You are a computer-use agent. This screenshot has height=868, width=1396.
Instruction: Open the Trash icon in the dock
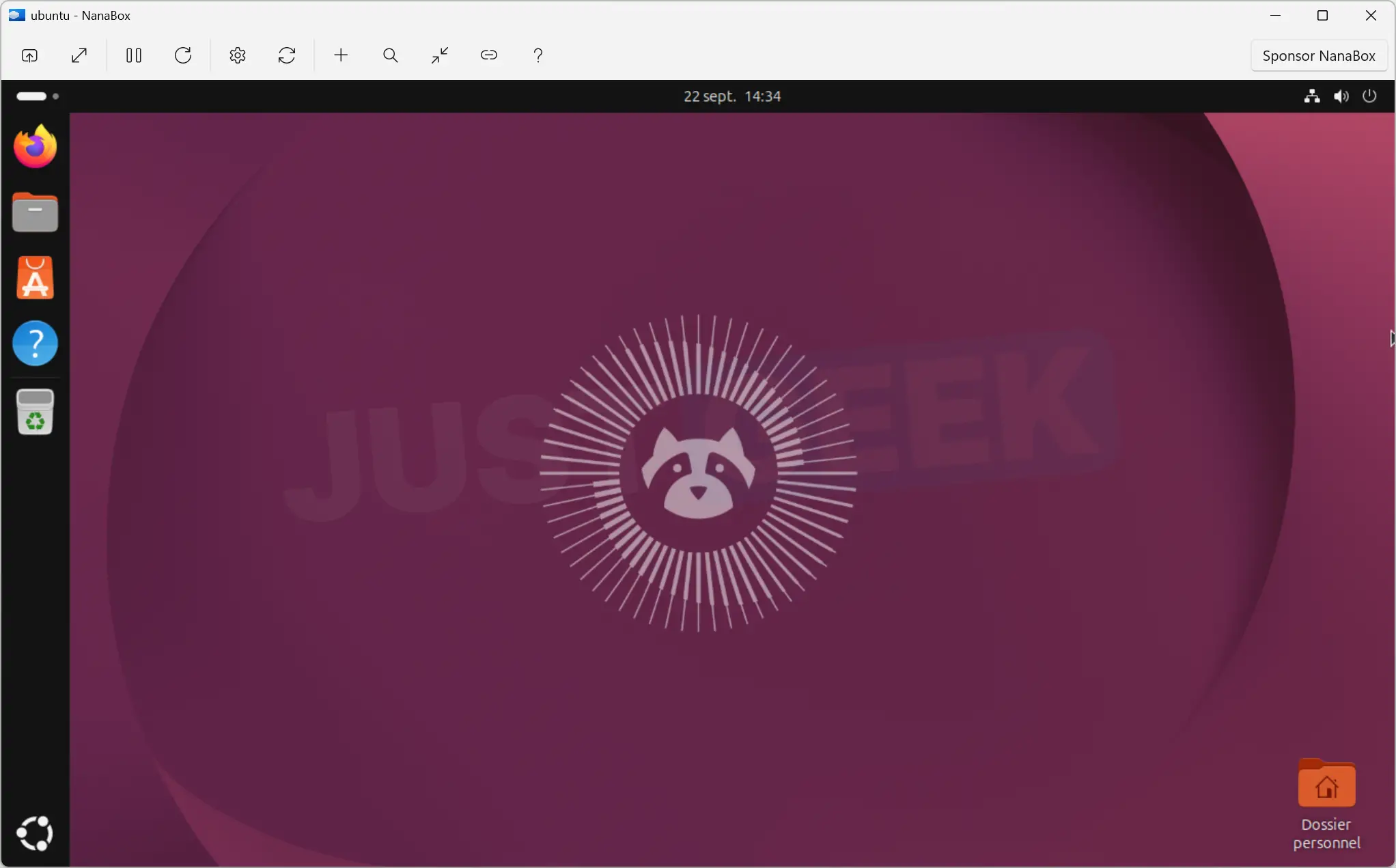[36, 412]
